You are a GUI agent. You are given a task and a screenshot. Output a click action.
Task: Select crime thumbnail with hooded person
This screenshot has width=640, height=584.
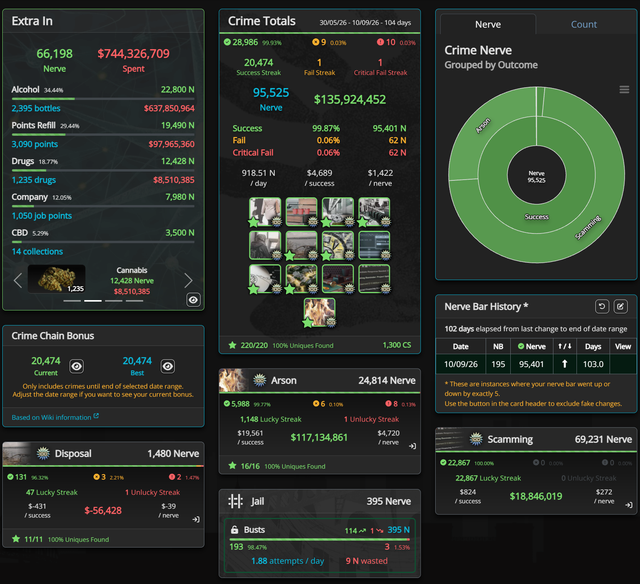(265, 245)
